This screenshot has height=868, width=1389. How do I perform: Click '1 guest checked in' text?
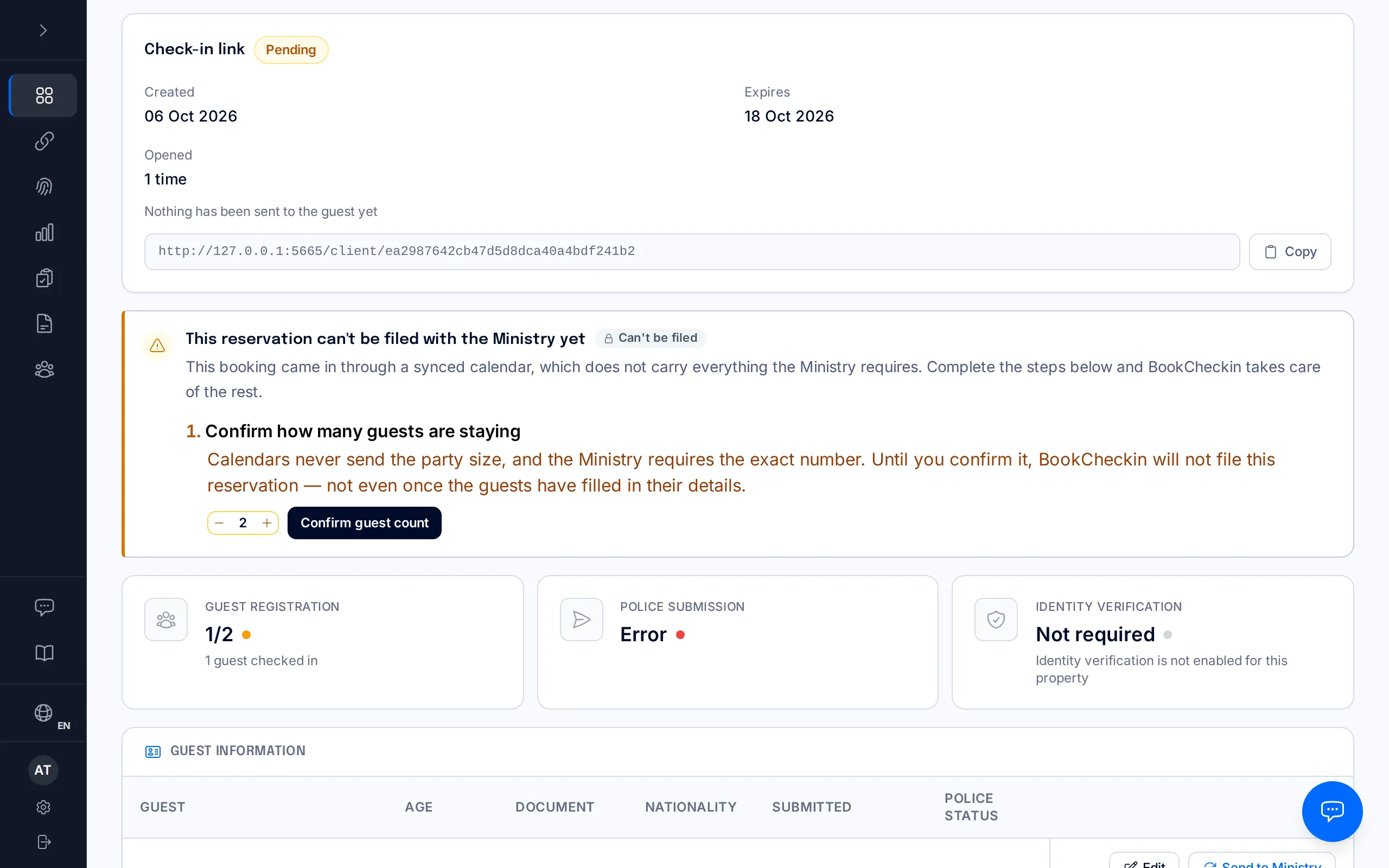click(261, 661)
